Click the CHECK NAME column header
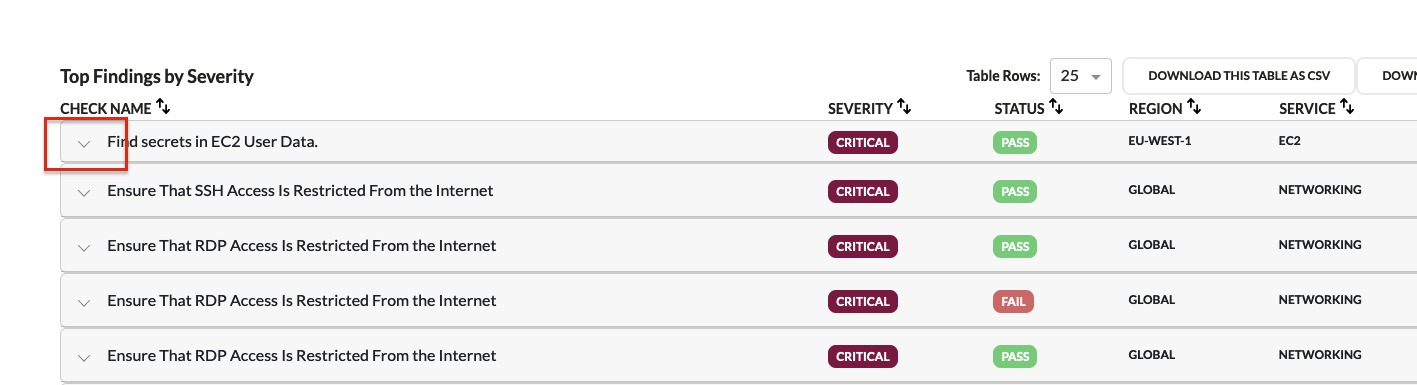Image resolution: width=1417 pixels, height=385 pixels. [x=106, y=108]
